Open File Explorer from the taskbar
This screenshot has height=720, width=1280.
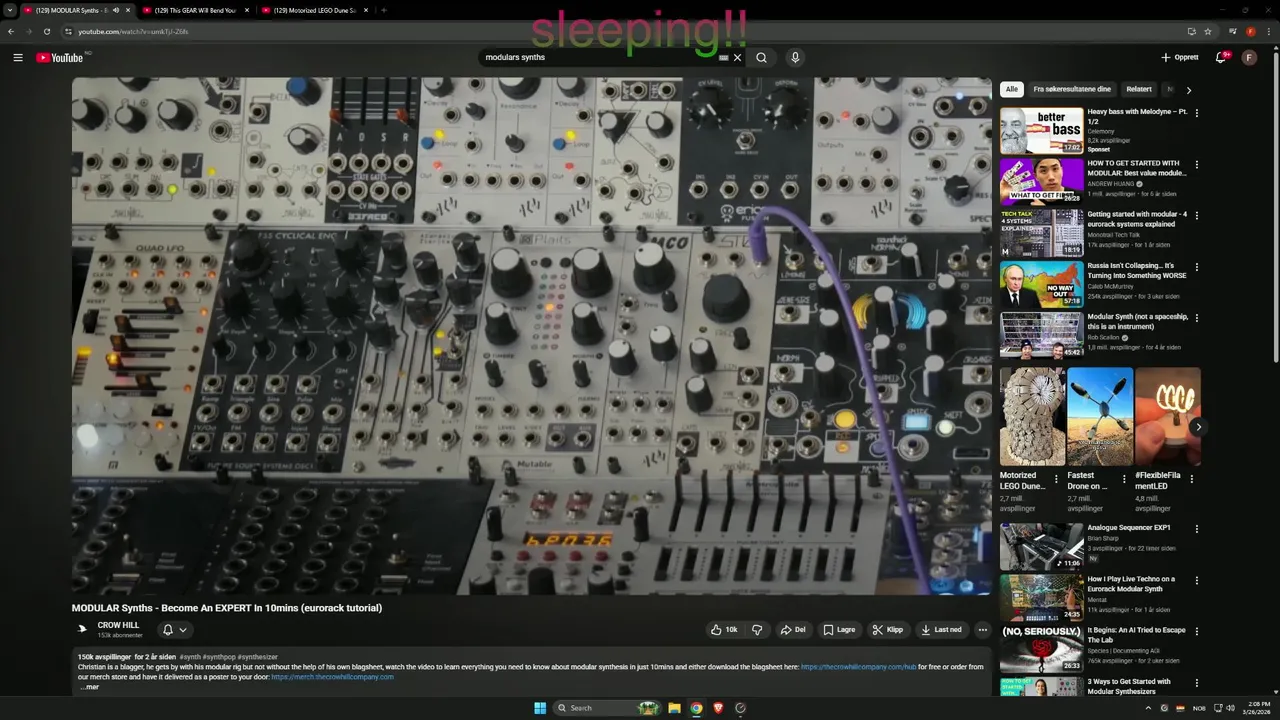[x=674, y=708]
